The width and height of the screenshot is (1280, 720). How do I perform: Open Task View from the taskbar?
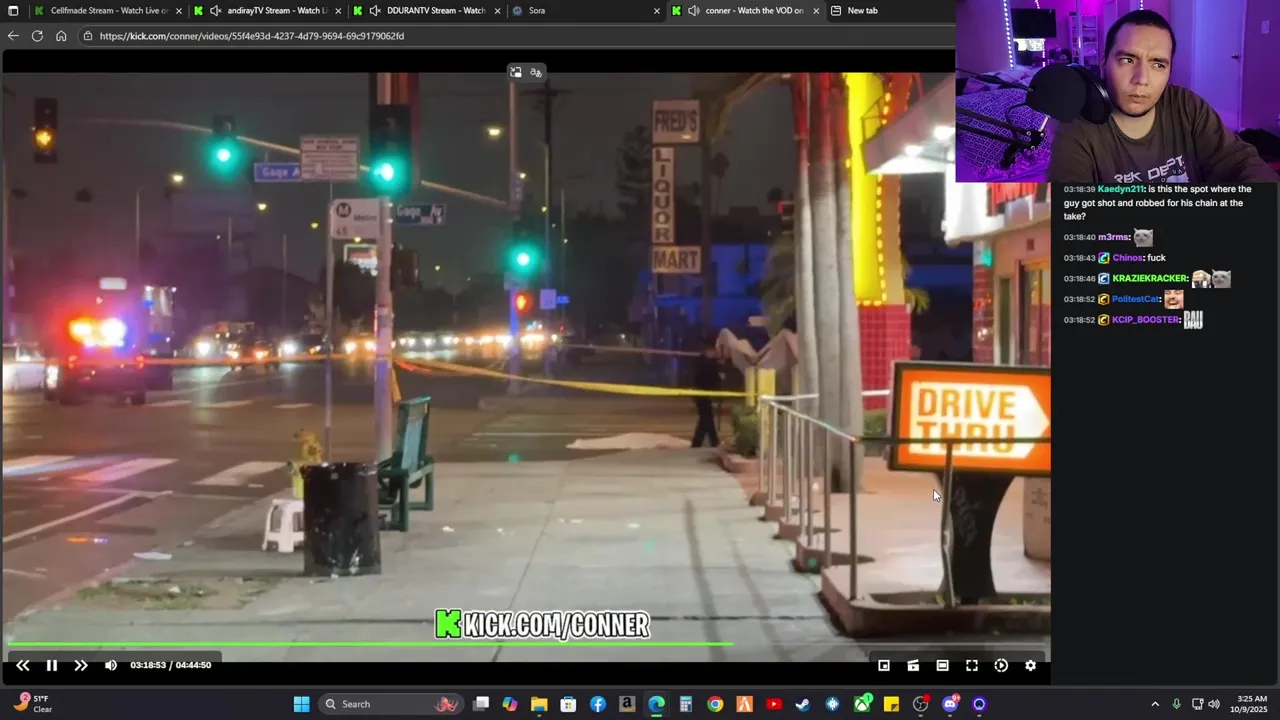tap(481, 704)
